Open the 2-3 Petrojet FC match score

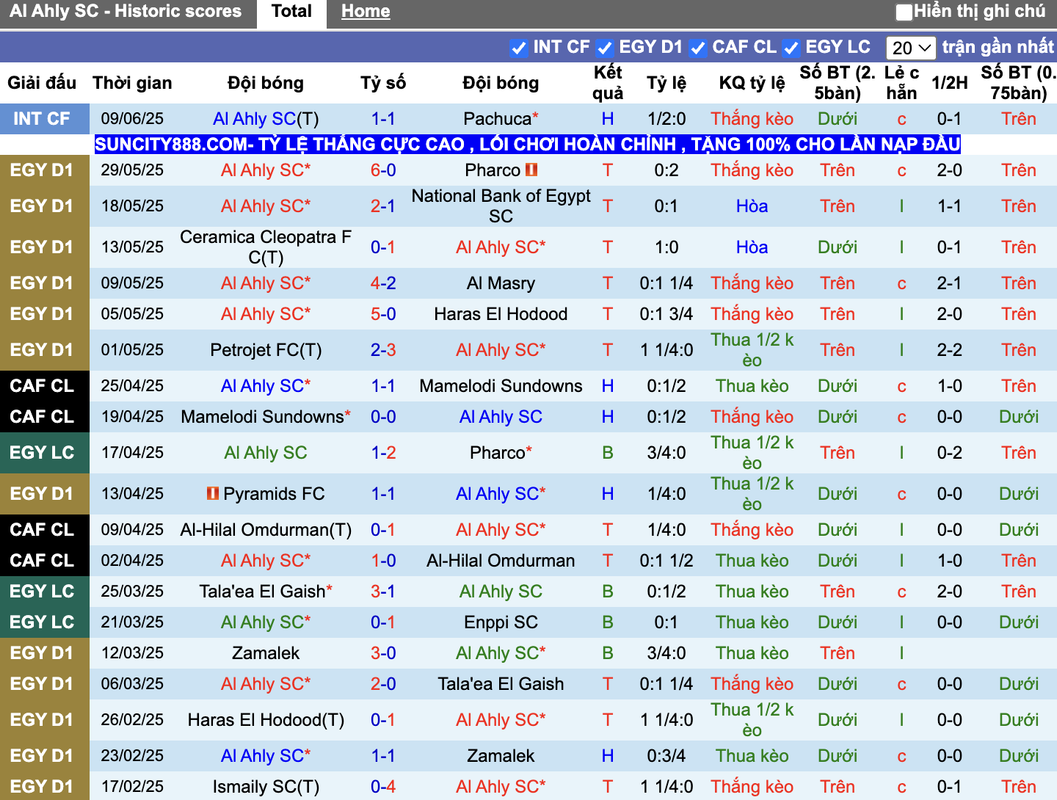383,350
